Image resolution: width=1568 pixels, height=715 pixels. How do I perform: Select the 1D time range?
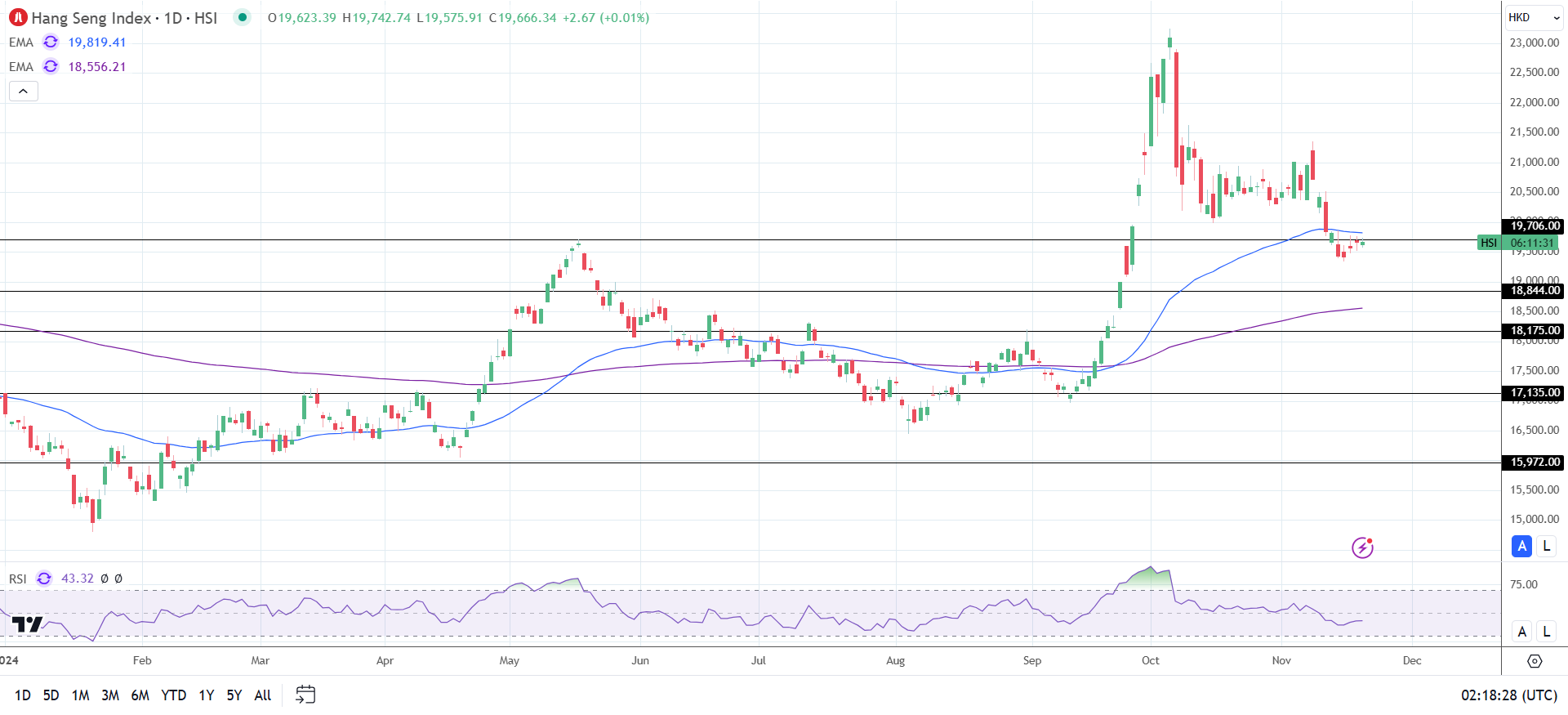pyautogui.click(x=23, y=695)
